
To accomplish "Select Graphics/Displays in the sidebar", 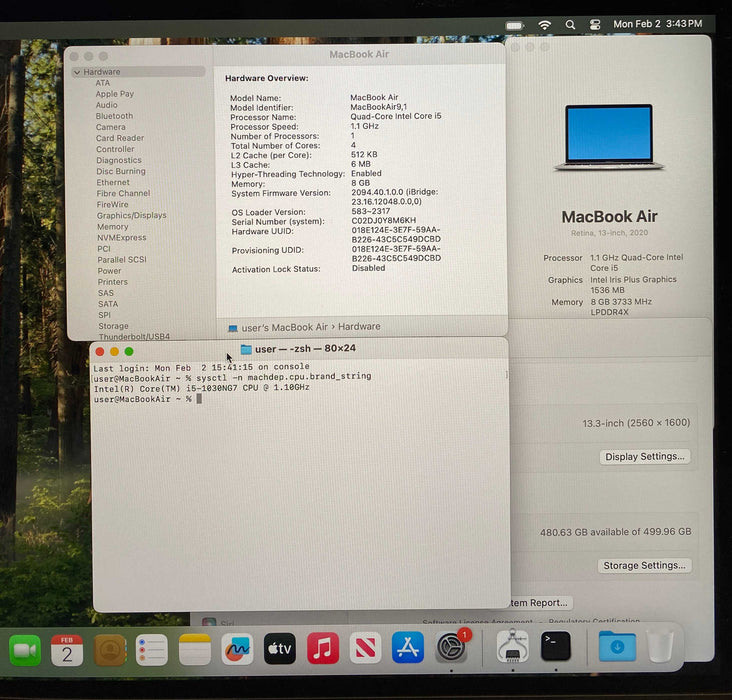I will coord(132,216).
